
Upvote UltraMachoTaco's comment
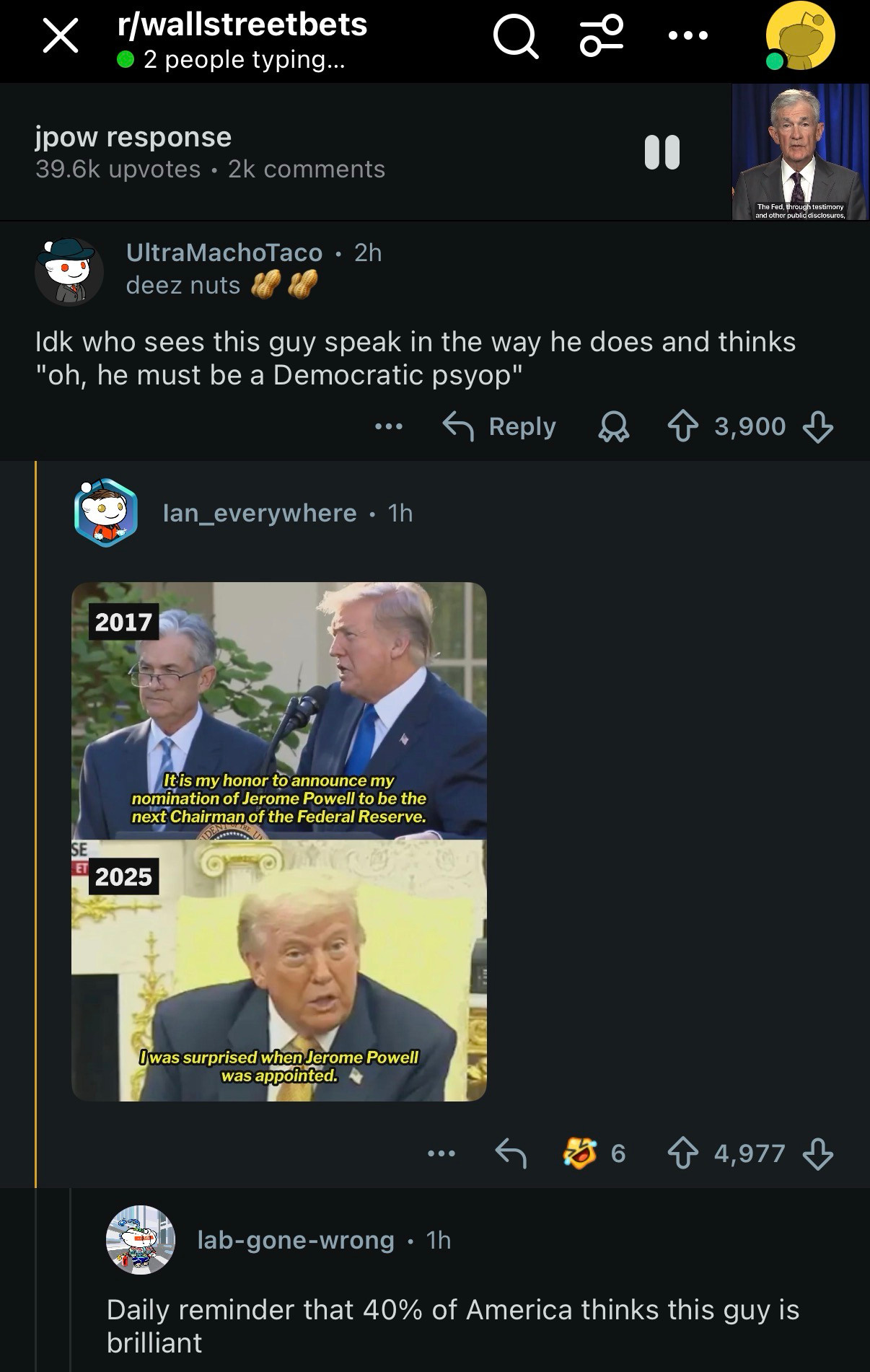click(x=682, y=426)
